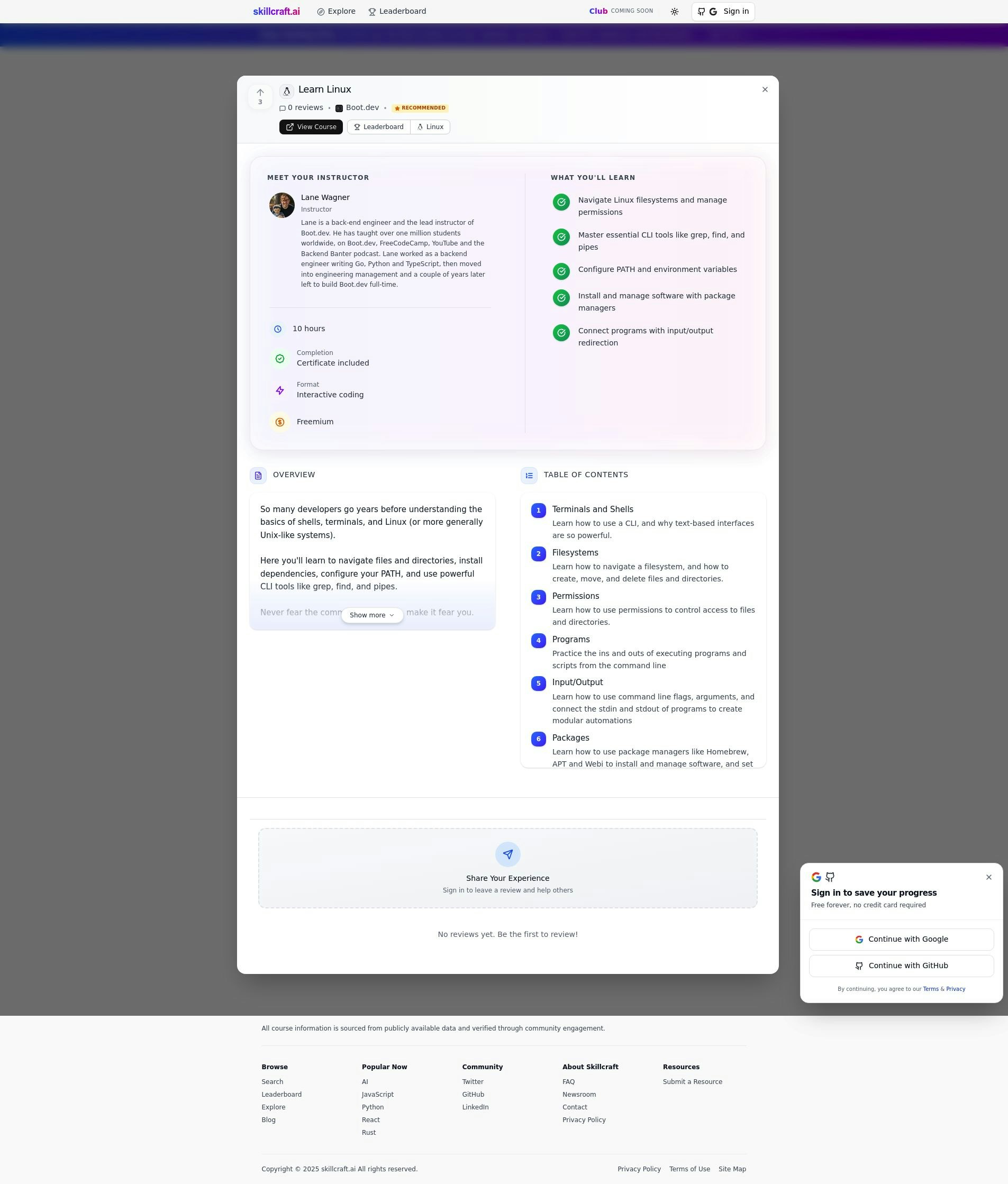Select chapter 1 Terminals and Shells
The image size is (1008, 1184).
tap(643, 522)
